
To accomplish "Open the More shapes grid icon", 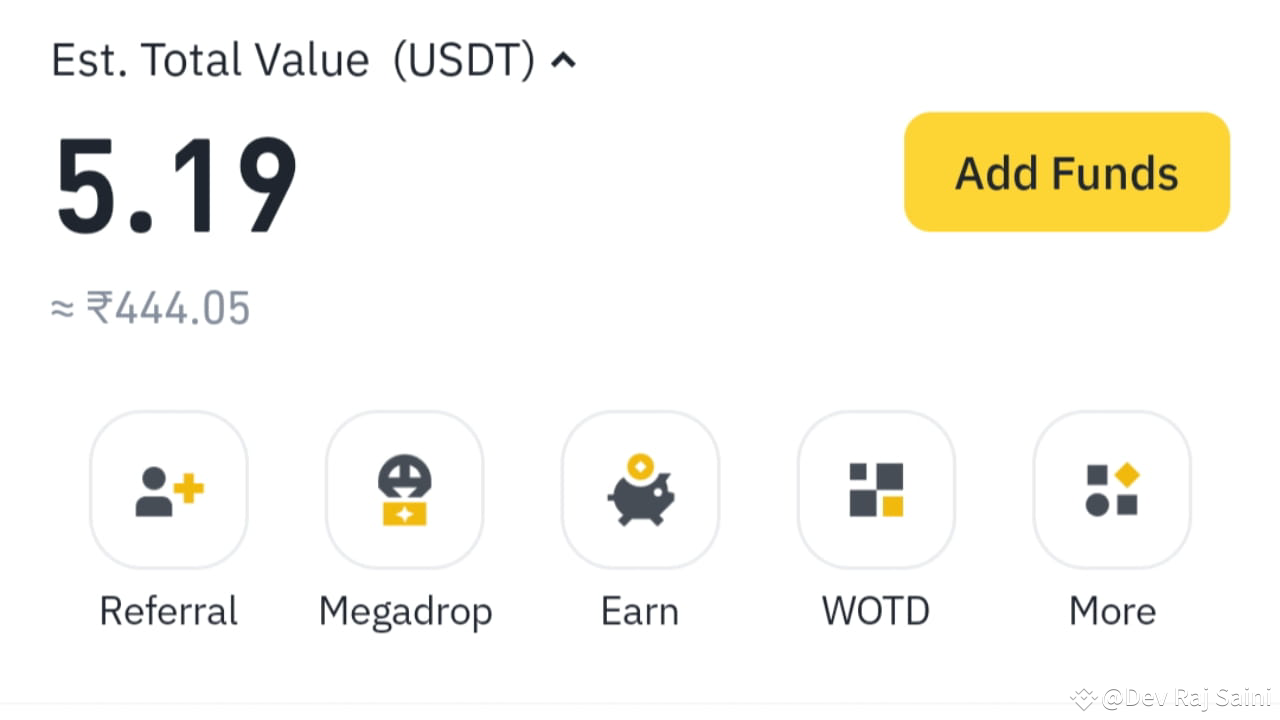I will point(1112,490).
